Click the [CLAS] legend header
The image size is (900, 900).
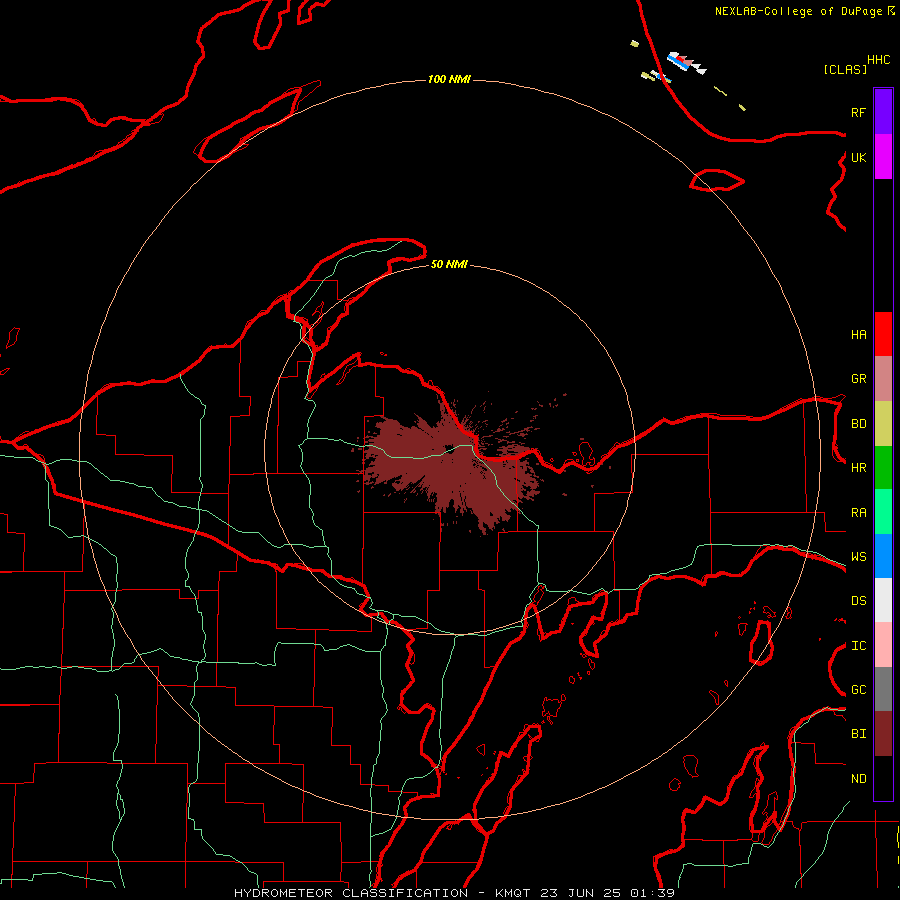pos(845,69)
